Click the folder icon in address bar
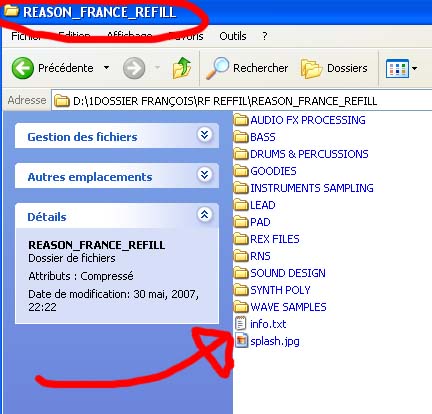Image resolution: width=432 pixels, height=414 pixels. [62, 100]
